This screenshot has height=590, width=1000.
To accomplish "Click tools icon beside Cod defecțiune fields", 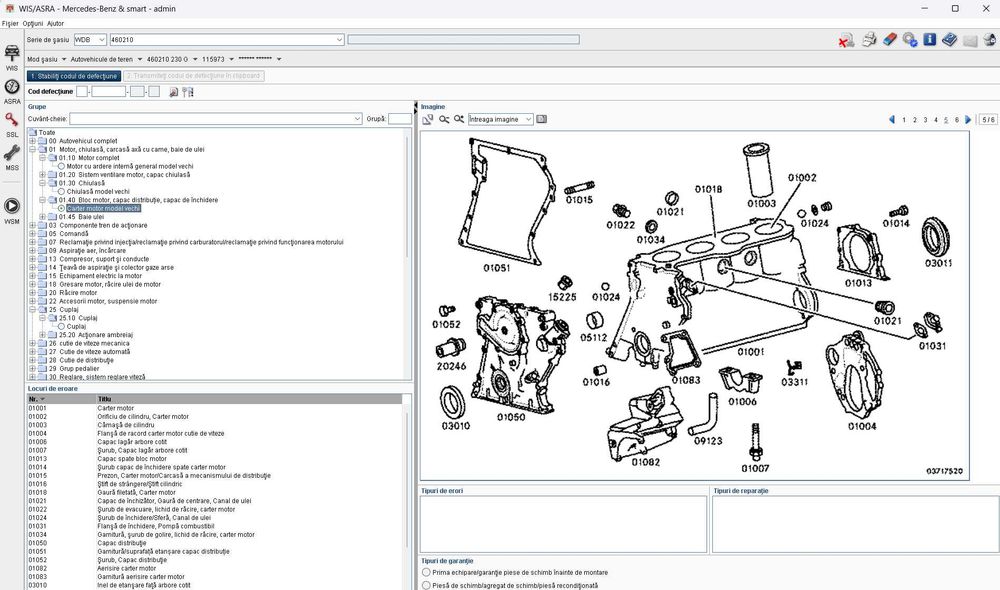I will pos(188,92).
